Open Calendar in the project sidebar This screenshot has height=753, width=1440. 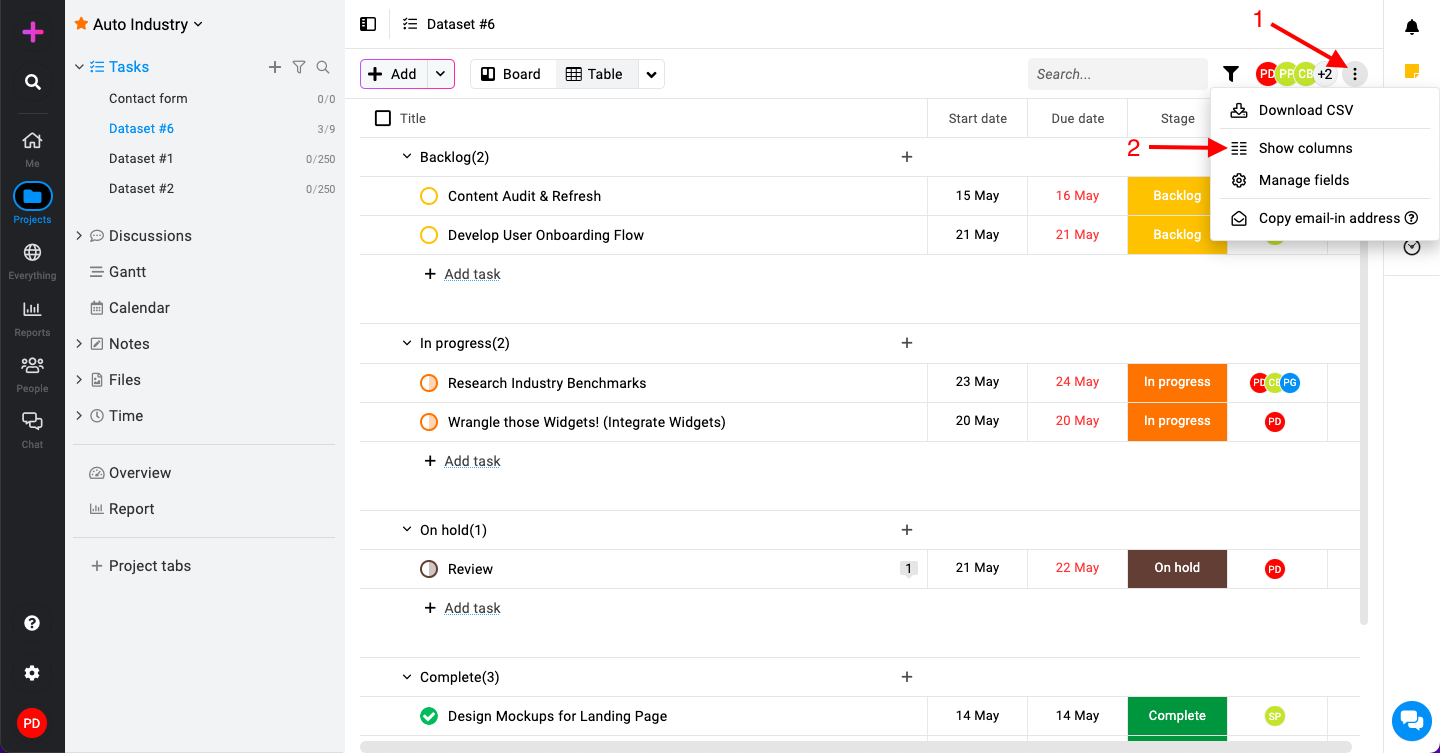[x=139, y=308]
